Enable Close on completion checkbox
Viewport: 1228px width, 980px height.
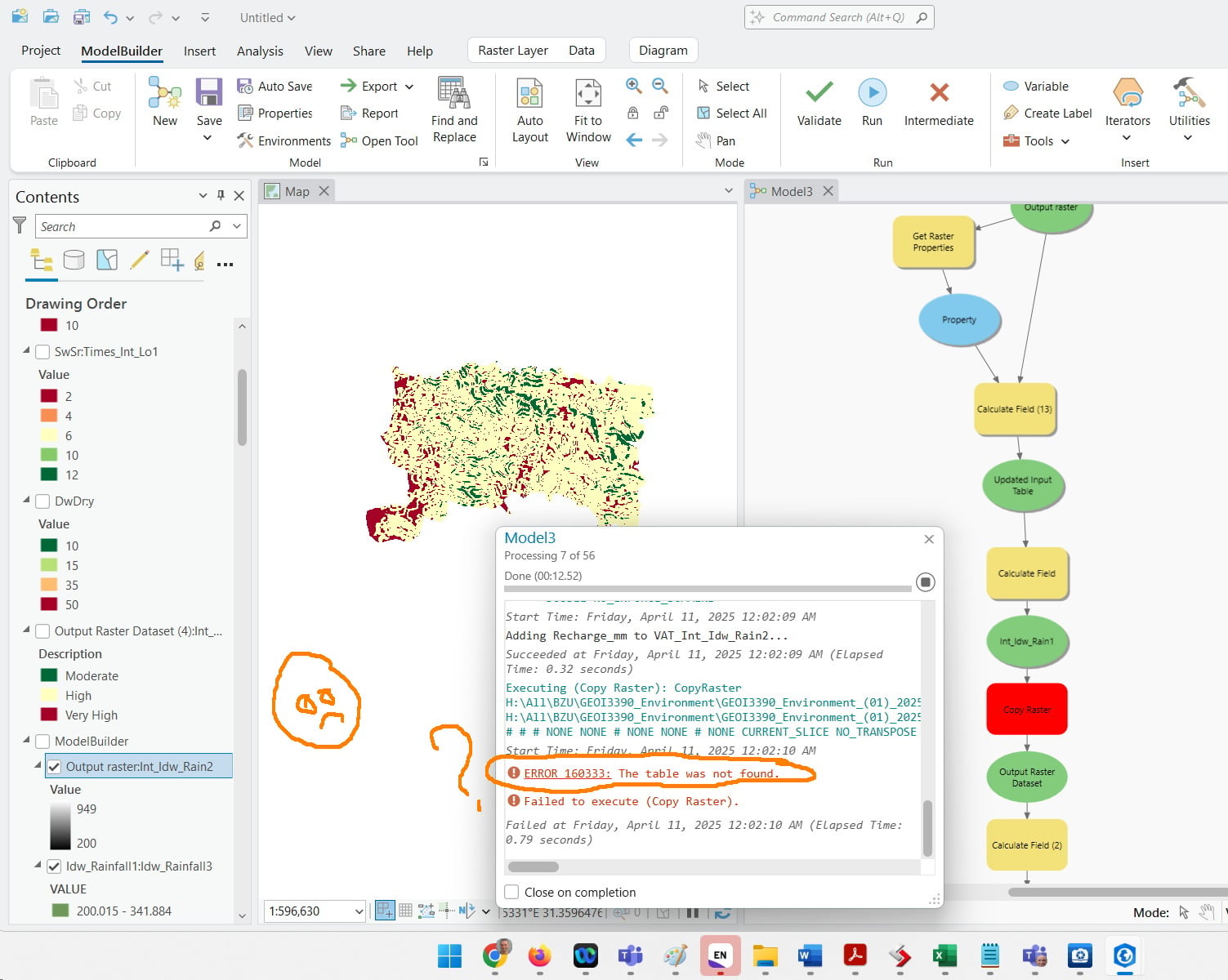pos(512,892)
